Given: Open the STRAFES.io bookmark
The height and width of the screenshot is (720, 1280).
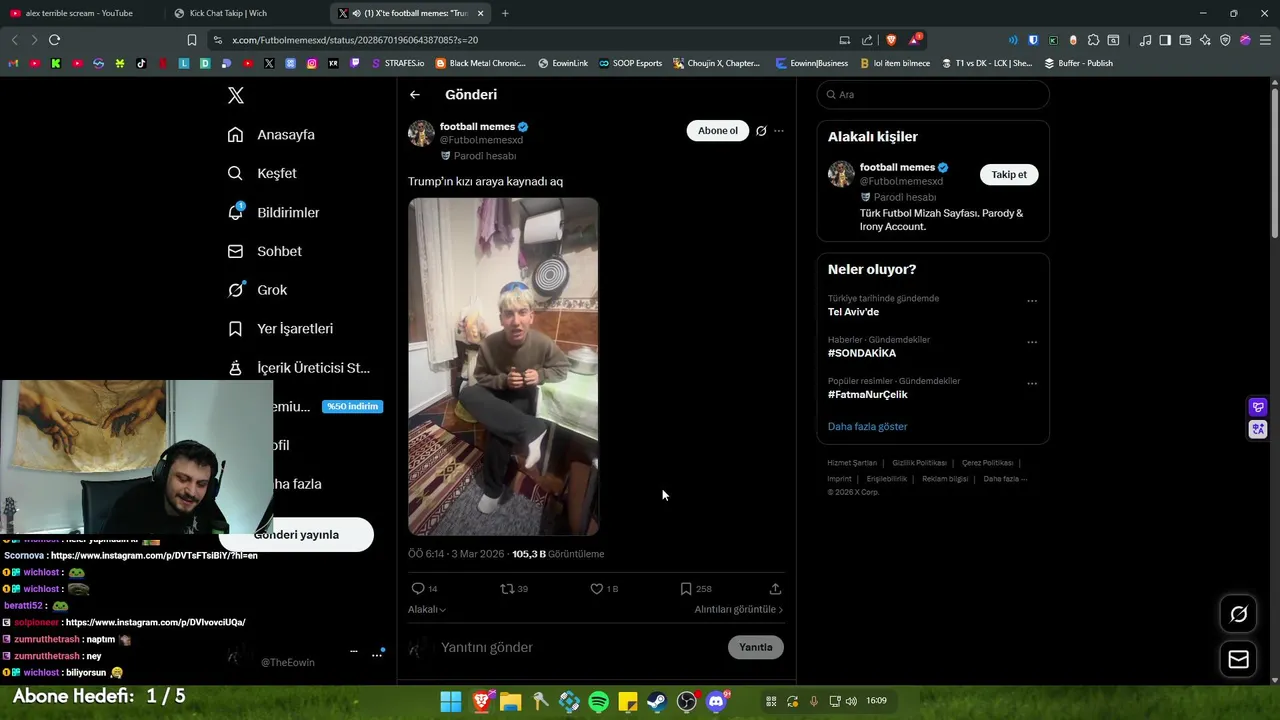Looking at the screenshot, I should pos(397,63).
